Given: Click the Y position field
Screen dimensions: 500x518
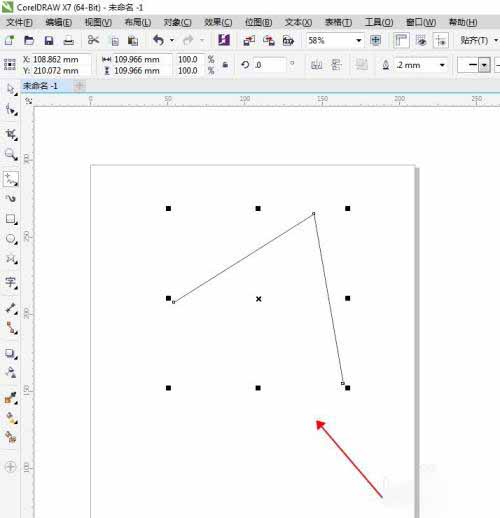Looking at the screenshot, I should coord(61,71).
